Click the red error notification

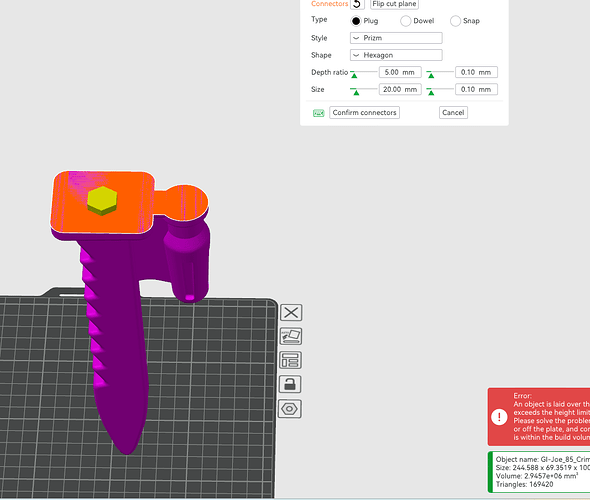coord(539,417)
